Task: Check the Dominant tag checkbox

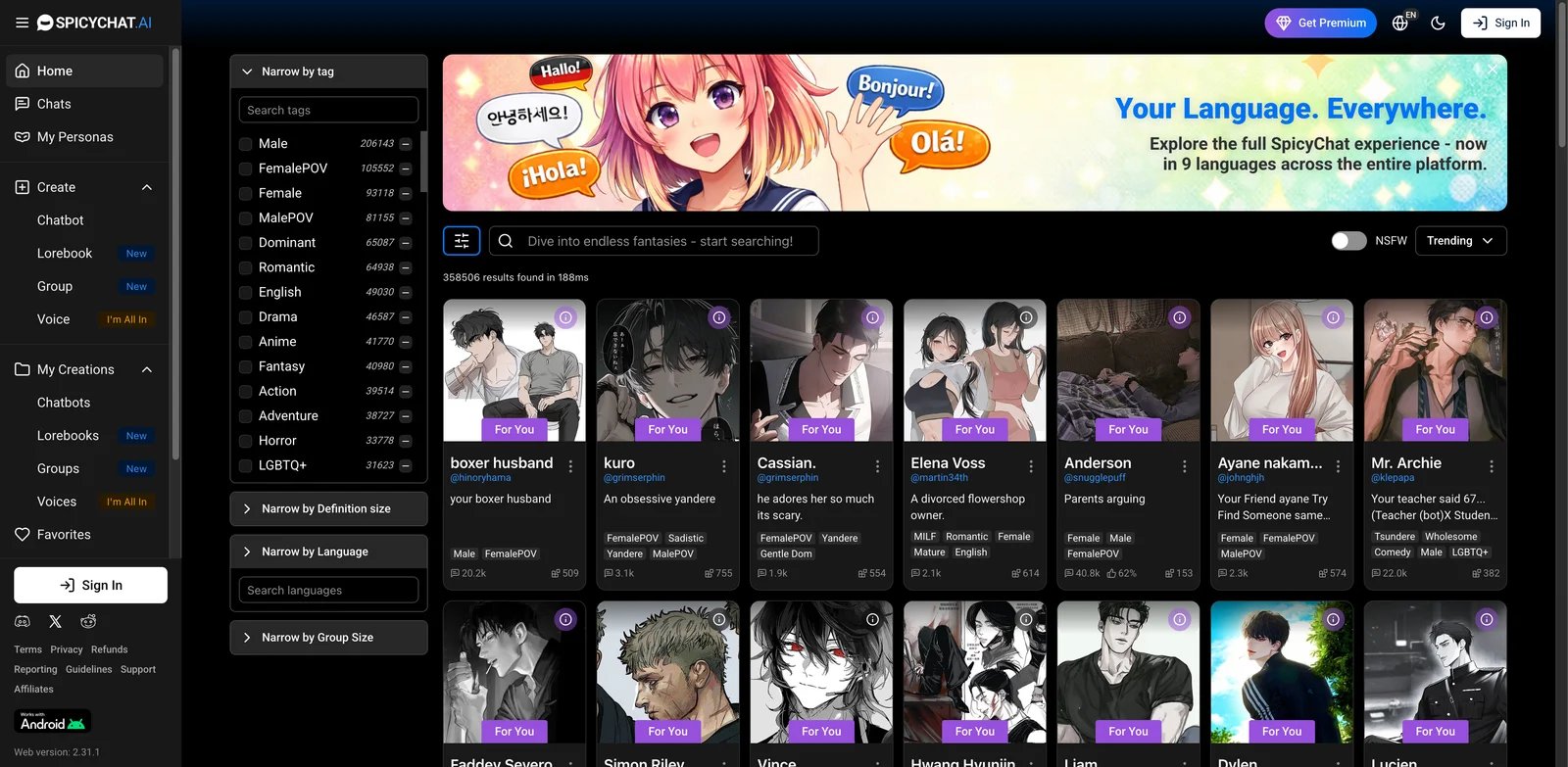Action: (246, 243)
